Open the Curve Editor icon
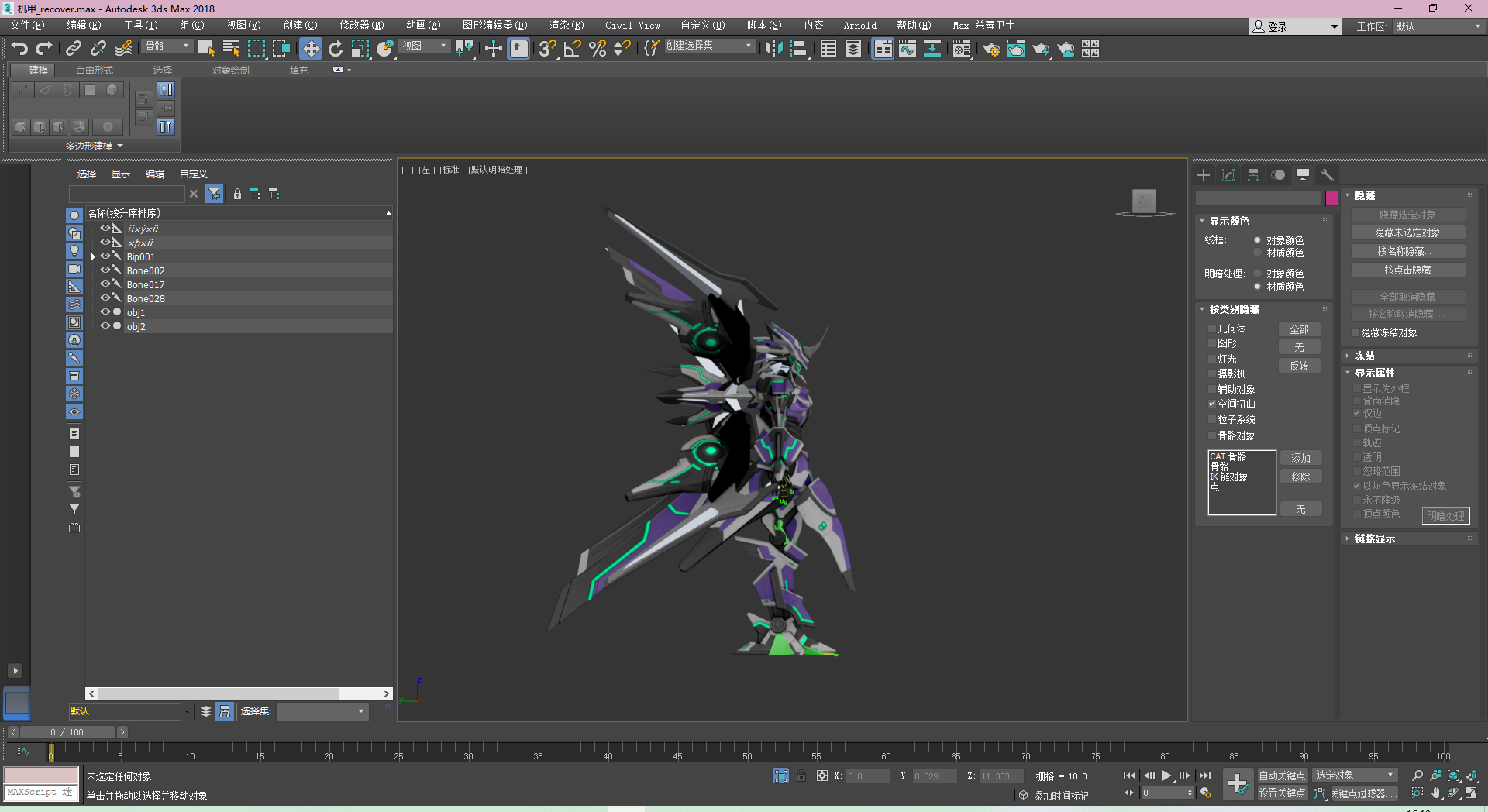The width and height of the screenshot is (1488, 812). tap(908, 48)
